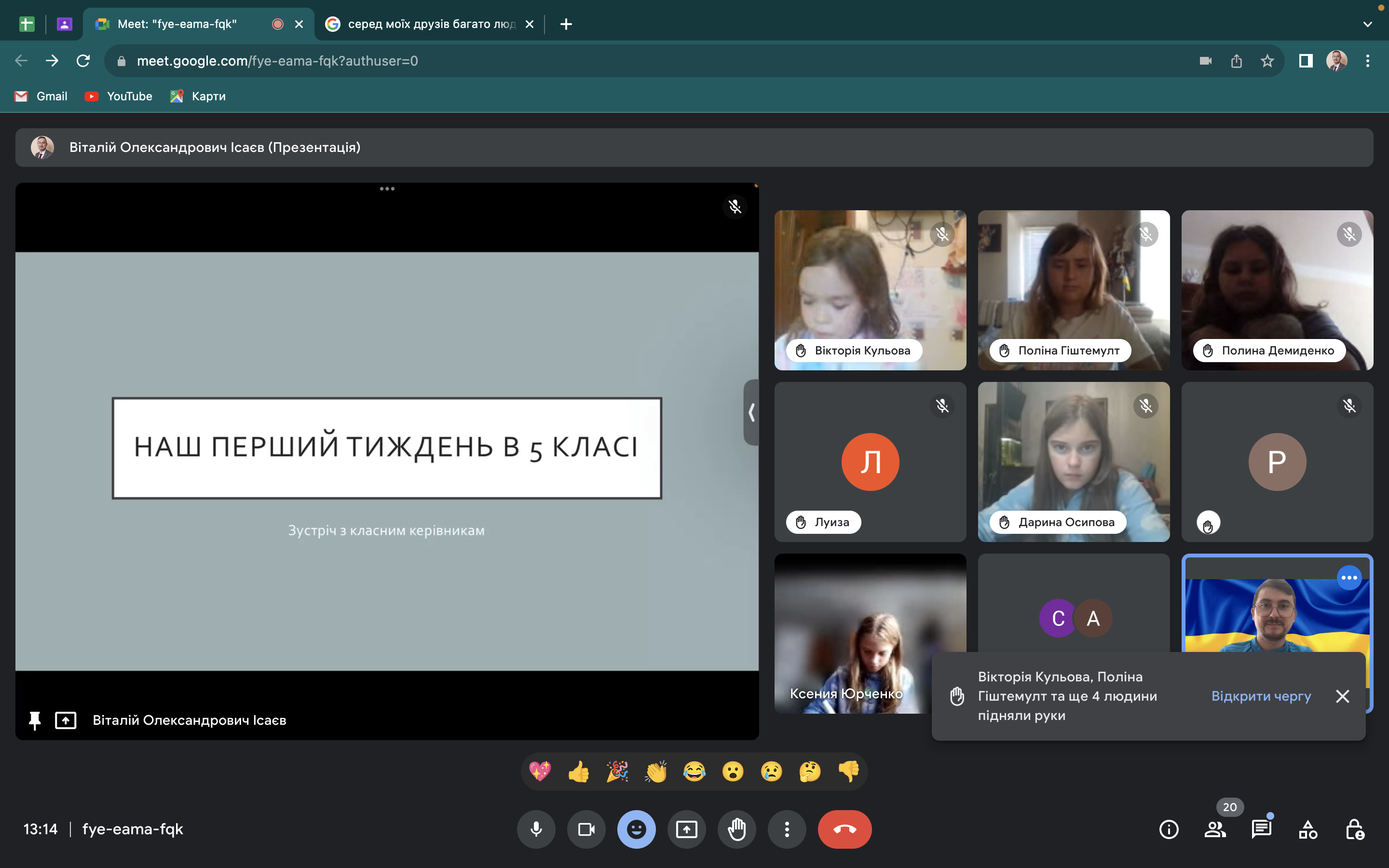This screenshot has width=1389, height=868.
Task: Click the present screen button
Action: point(686,829)
